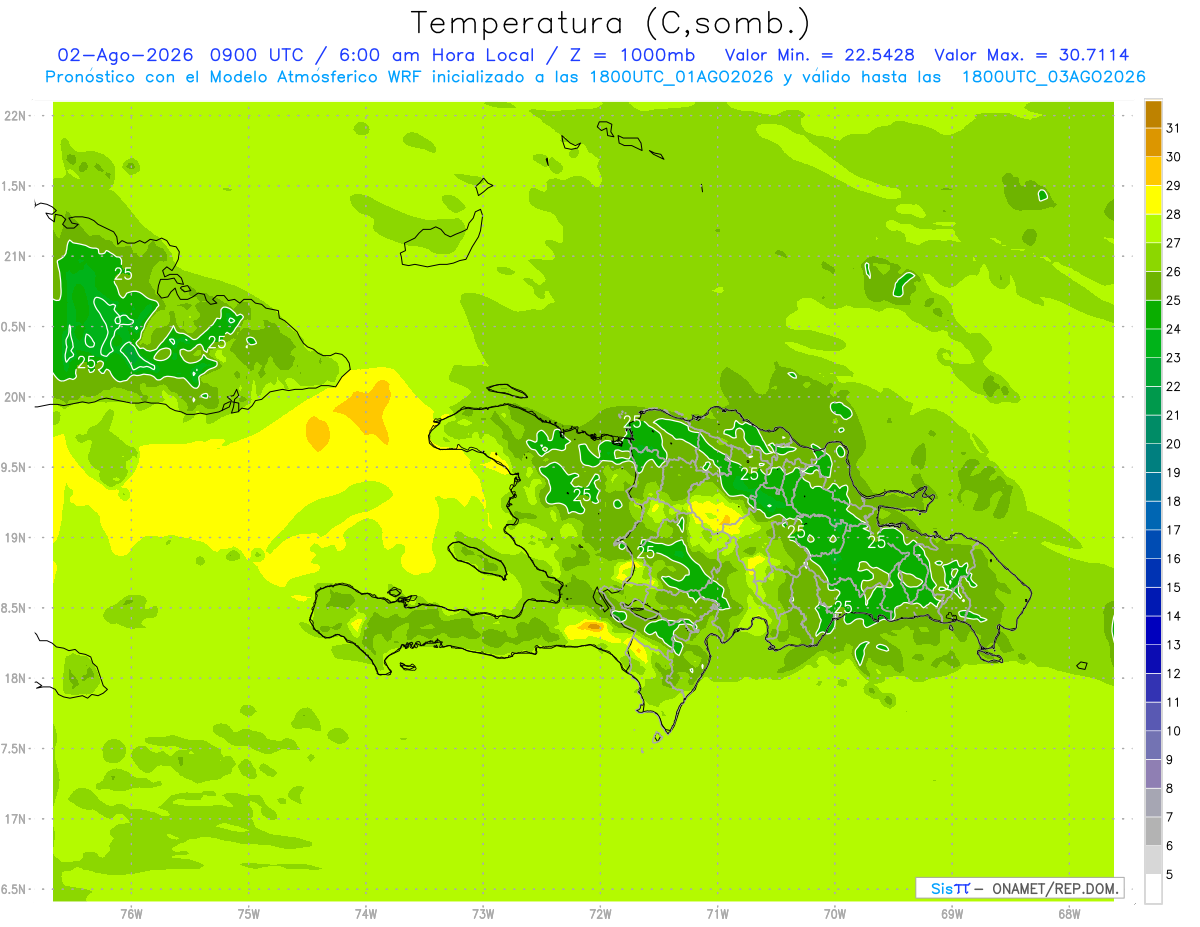Pick the gray swatch between 6 and 7
The width and height of the screenshot is (1200, 927).
[x=1154, y=831]
